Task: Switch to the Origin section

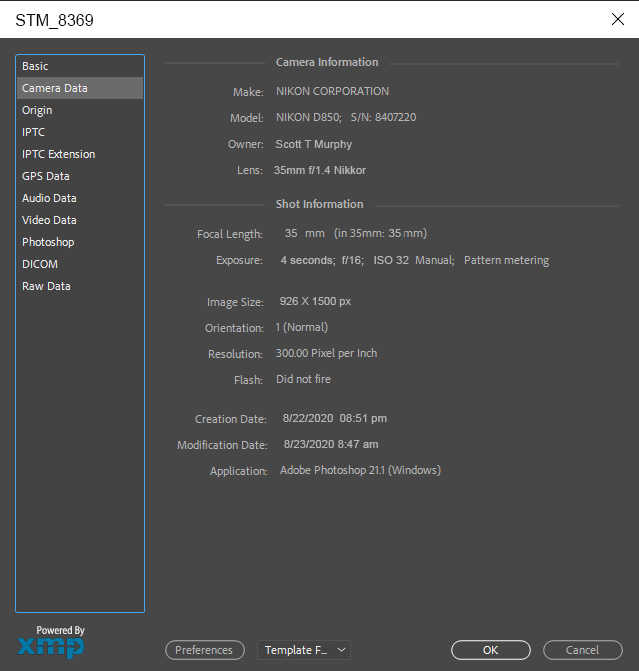Action: [37, 110]
